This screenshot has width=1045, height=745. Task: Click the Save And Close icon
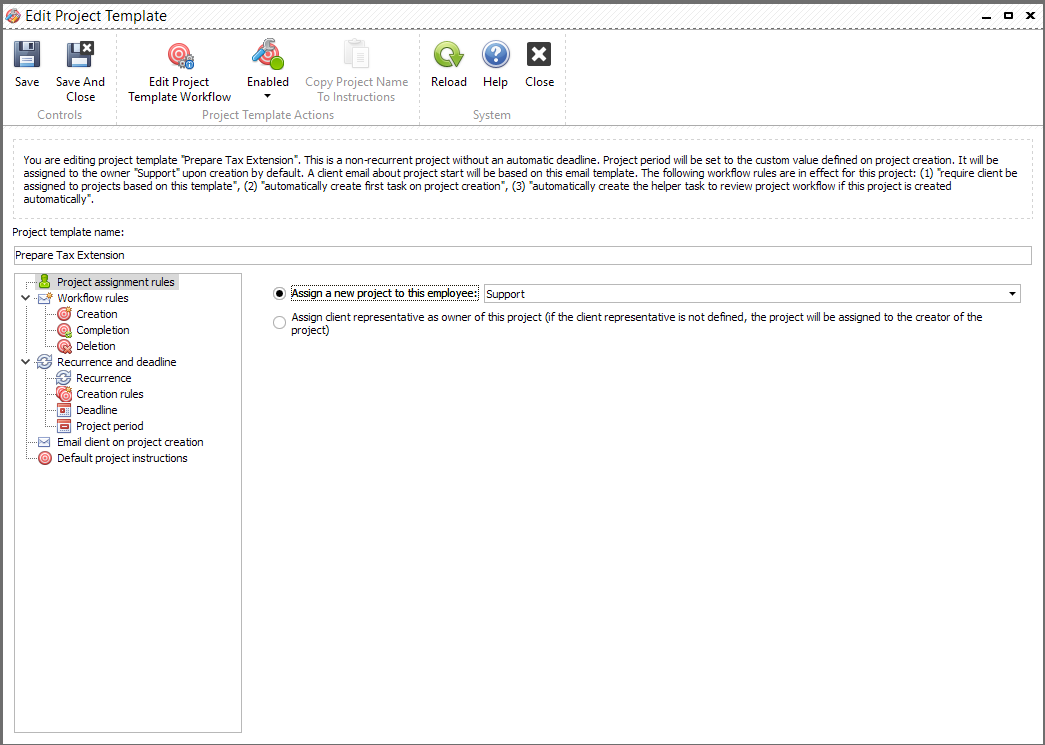click(x=80, y=55)
